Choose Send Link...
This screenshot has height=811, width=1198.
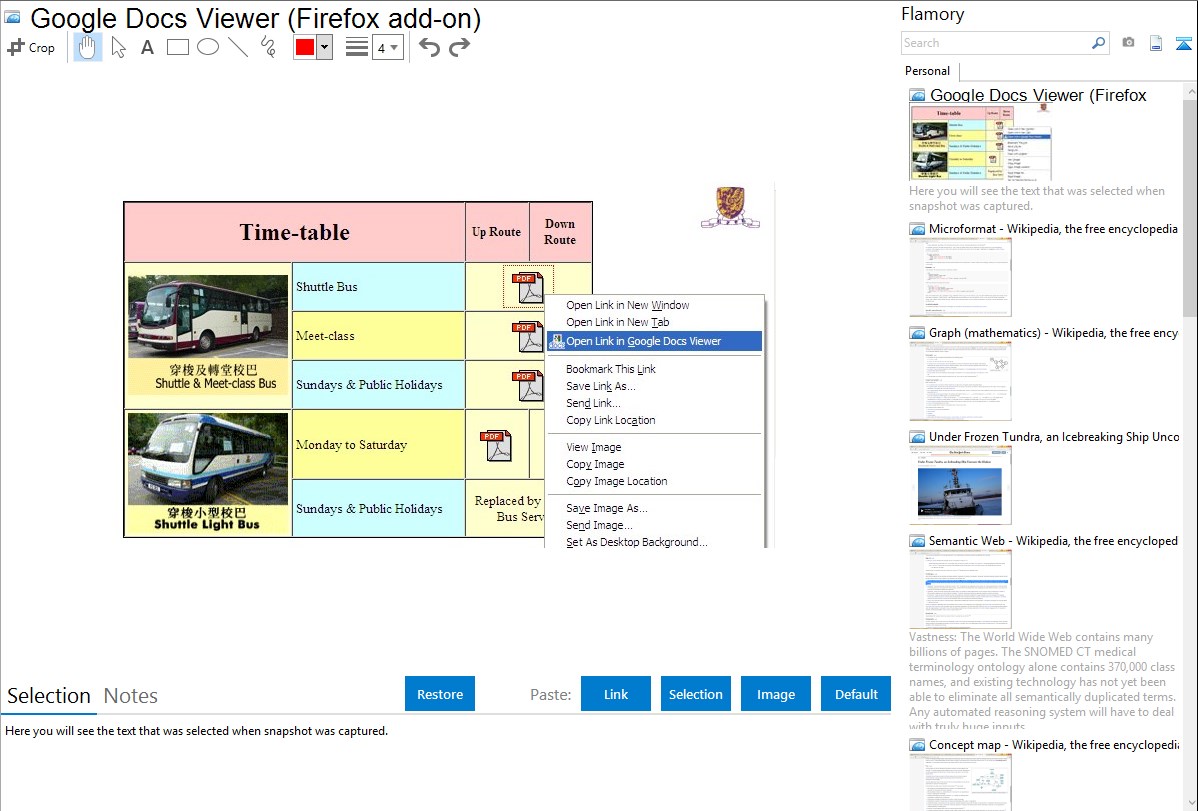pyautogui.click(x=655, y=403)
